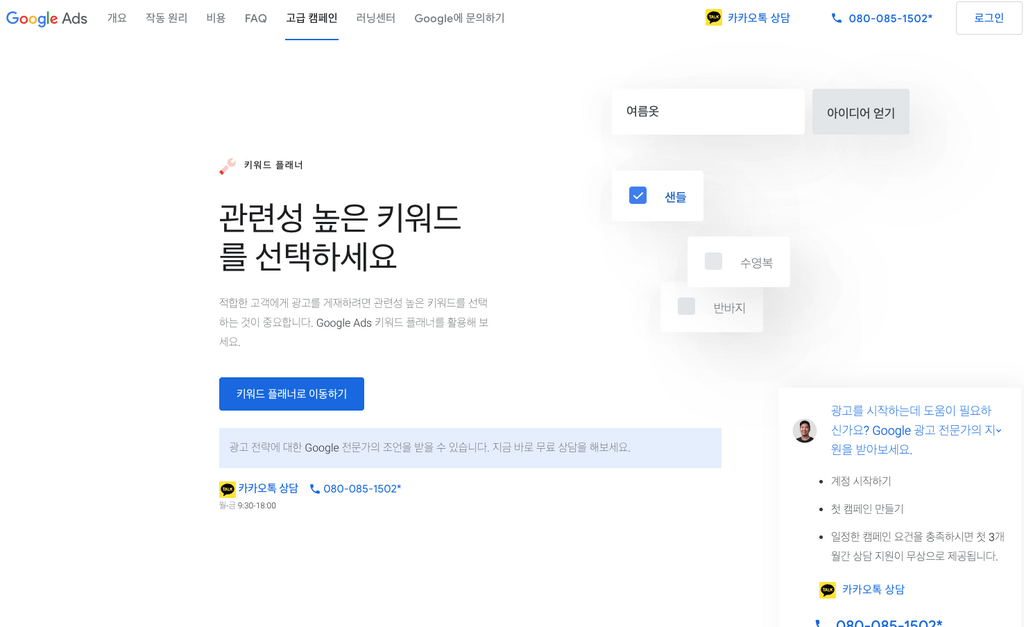Open 카카오톡 상담 link in header
Viewport: 1024px width, 627px height.
coord(759,18)
